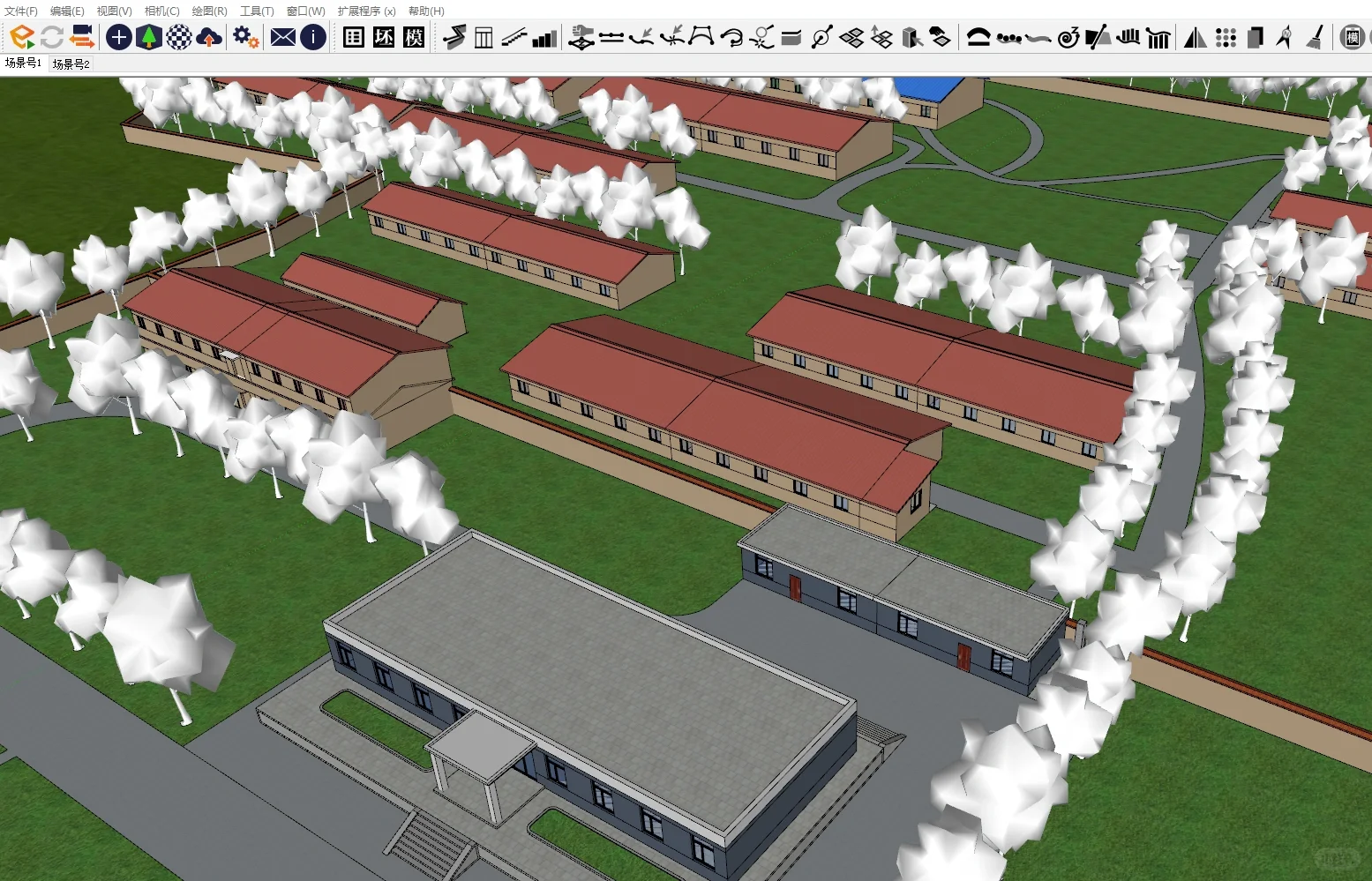The height and width of the screenshot is (881, 1372).
Task: Switch to the 场景号2 scene tab
Action: [71, 64]
